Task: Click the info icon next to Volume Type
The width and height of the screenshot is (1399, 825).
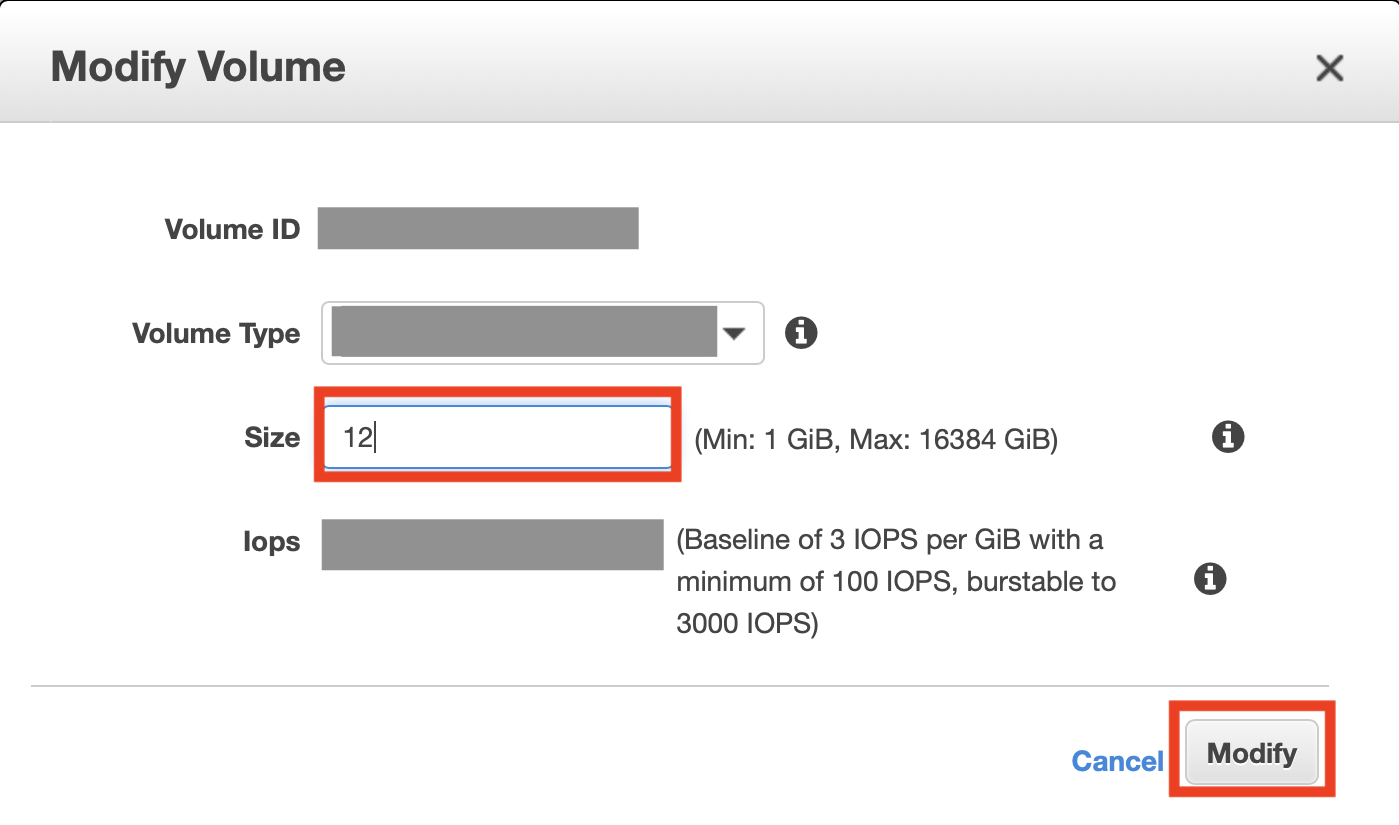Action: tap(801, 333)
